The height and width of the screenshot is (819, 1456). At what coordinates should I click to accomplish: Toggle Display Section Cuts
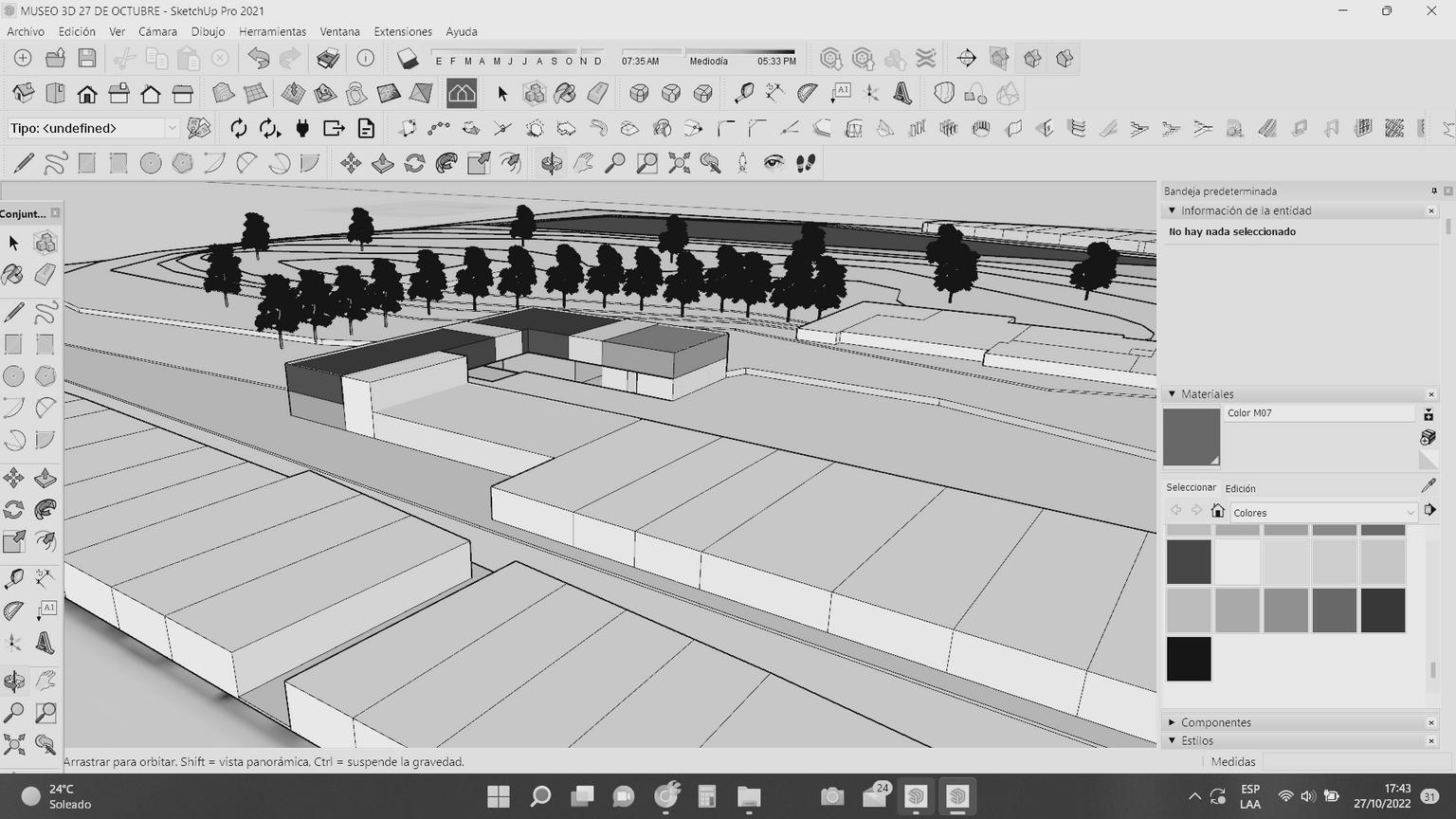tap(1032, 59)
